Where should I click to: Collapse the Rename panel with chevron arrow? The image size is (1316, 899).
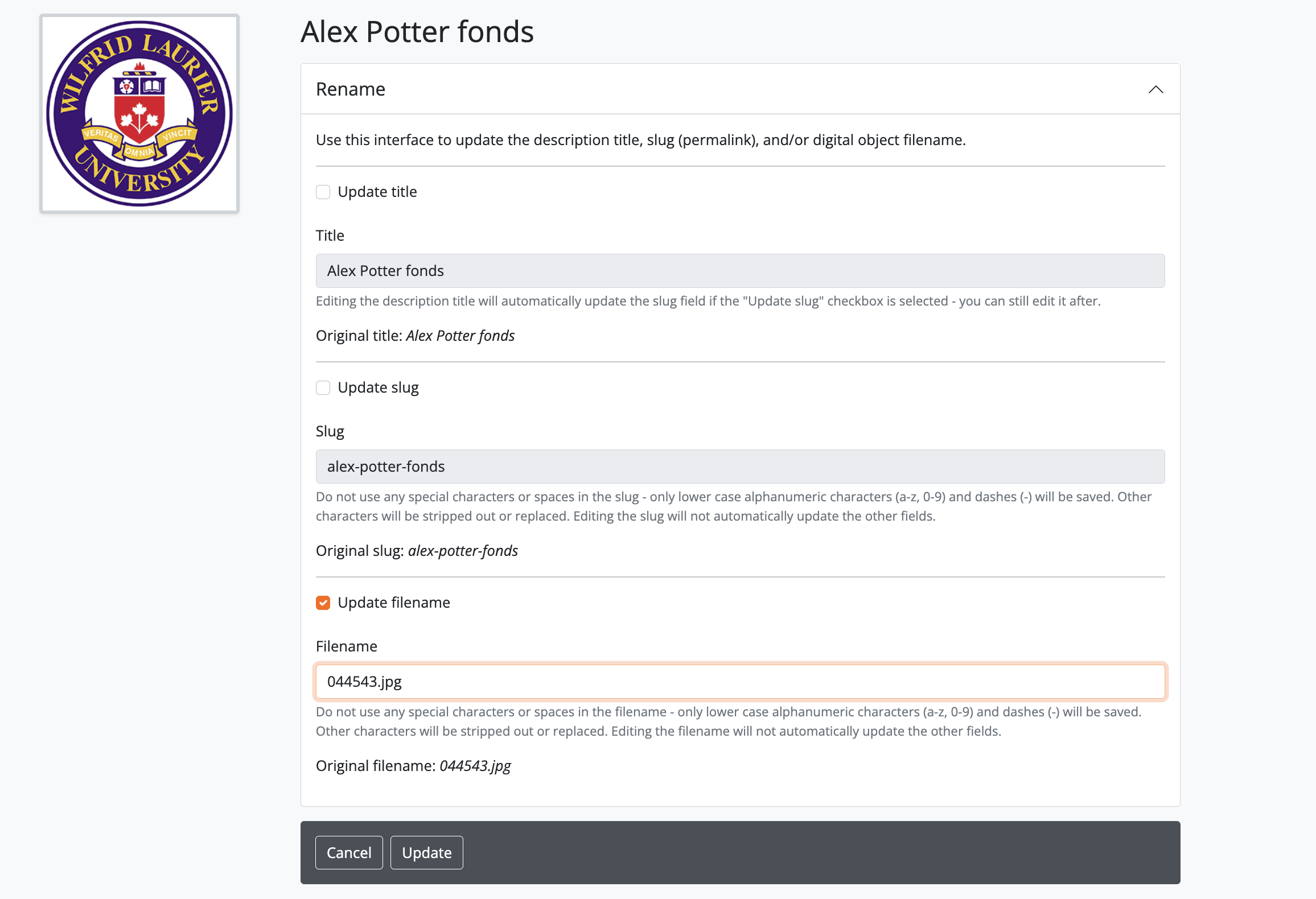(x=1155, y=89)
